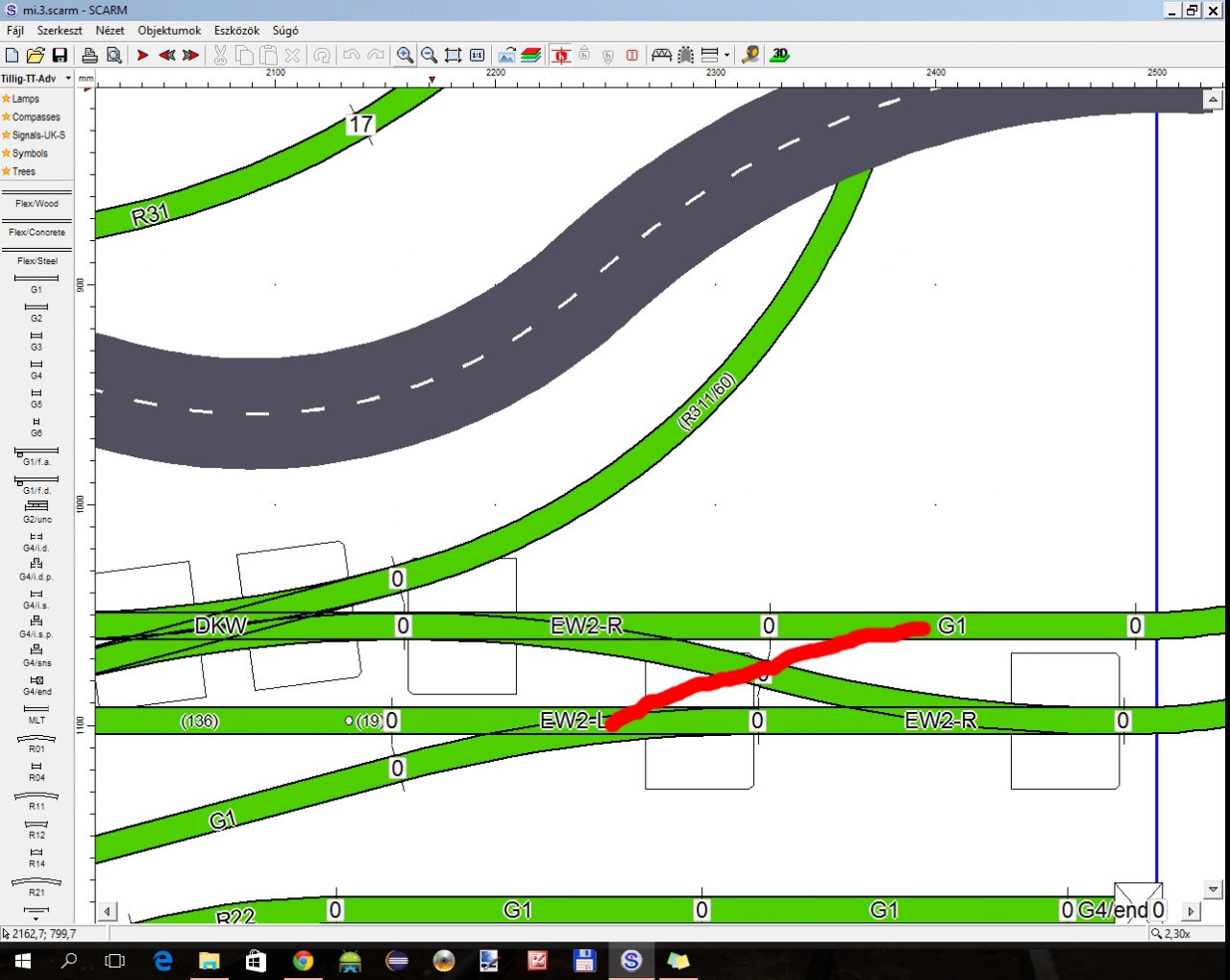Screen dimensions: 1230x980
Task: Click the Save file toolbar icon
Action: coord(60,56)
